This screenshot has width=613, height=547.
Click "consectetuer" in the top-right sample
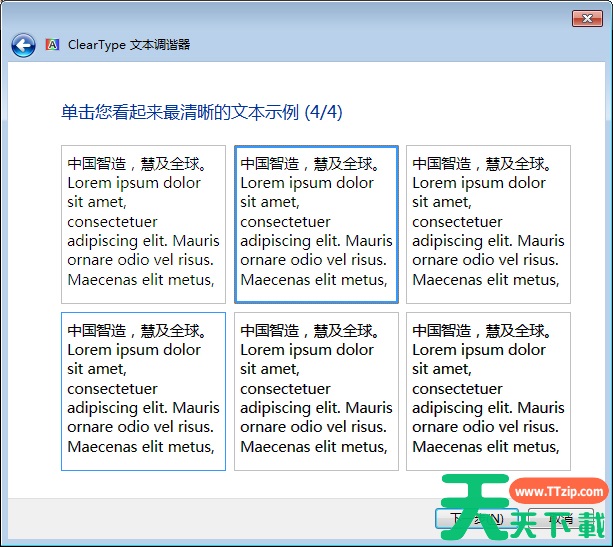pyautogui.click(x=458, y=222)
